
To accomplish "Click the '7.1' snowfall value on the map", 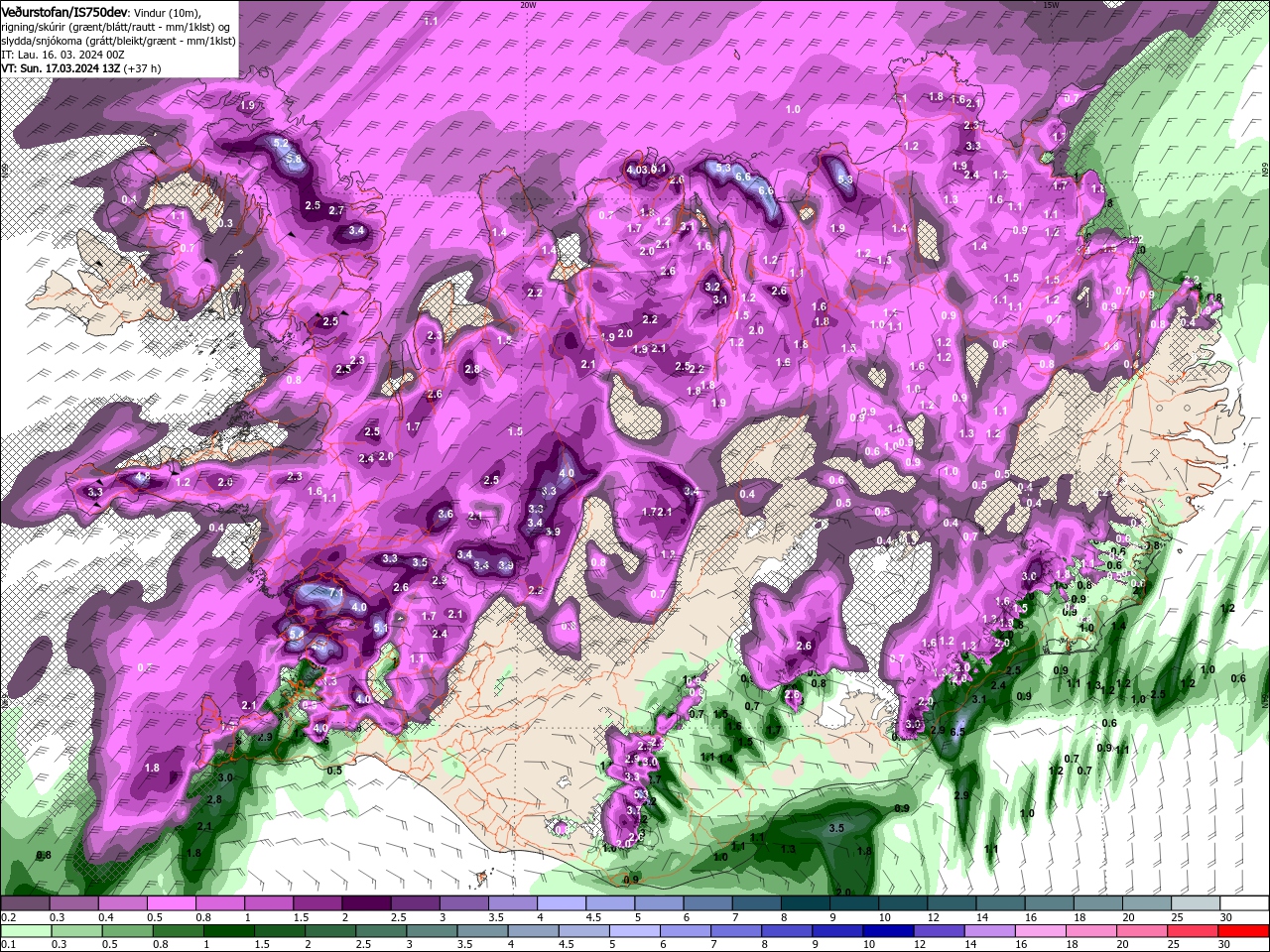I will click(336, 593).
